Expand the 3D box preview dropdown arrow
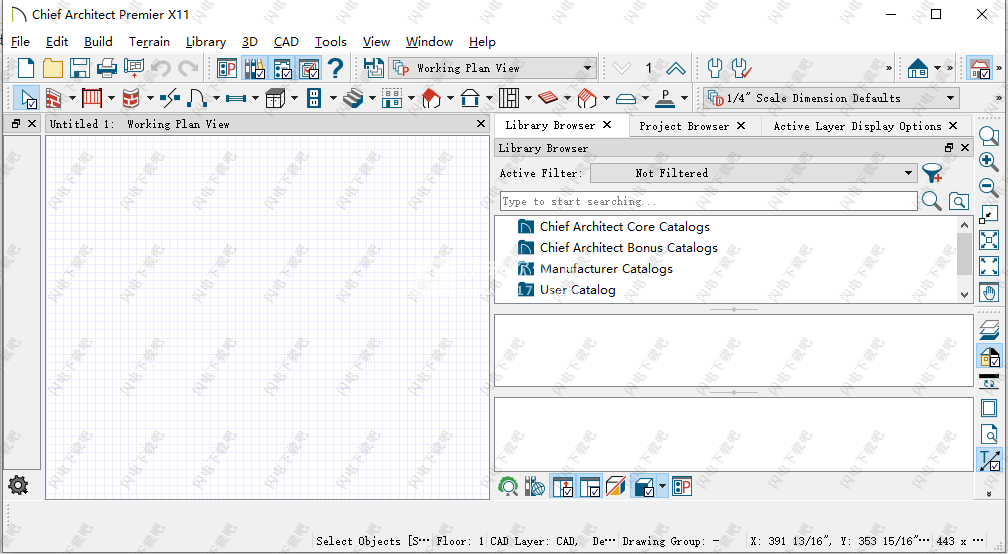Image resolution: width=1008 pixels, height=554 pixels. point(662,487)
